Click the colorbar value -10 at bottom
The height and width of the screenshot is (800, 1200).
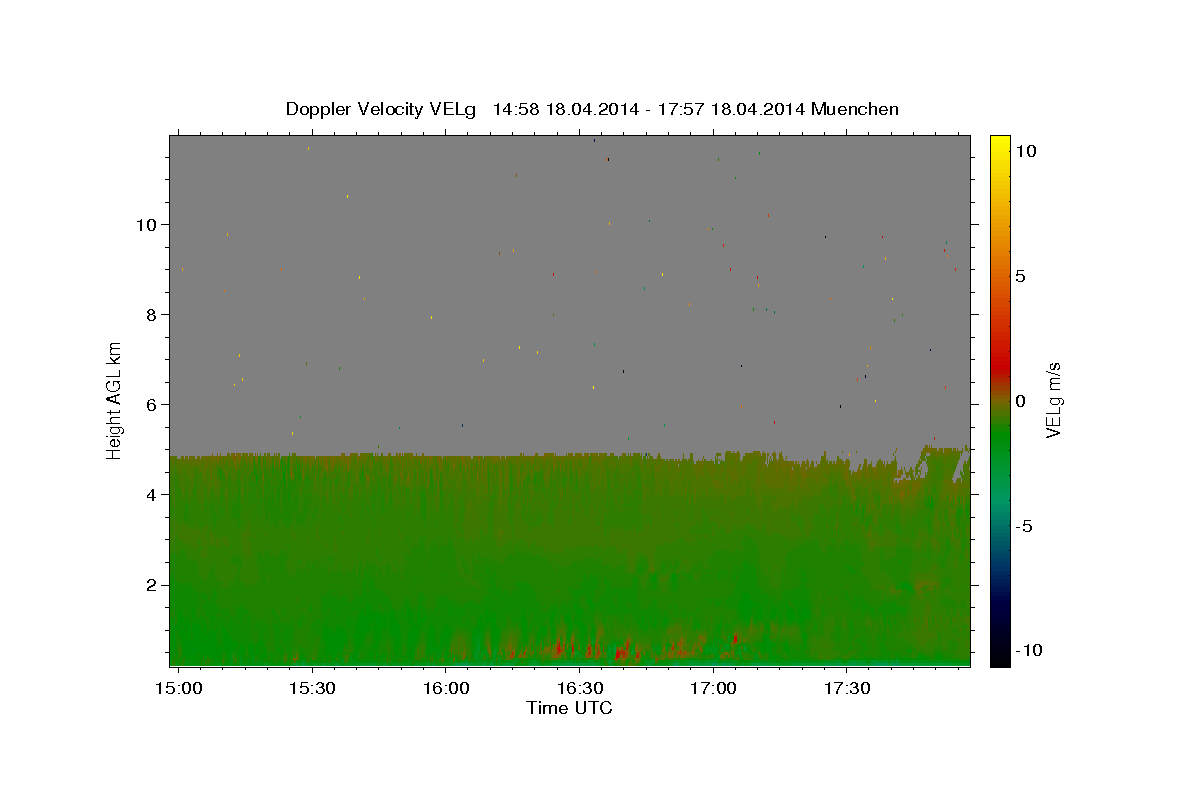(x=1030, y=651)
